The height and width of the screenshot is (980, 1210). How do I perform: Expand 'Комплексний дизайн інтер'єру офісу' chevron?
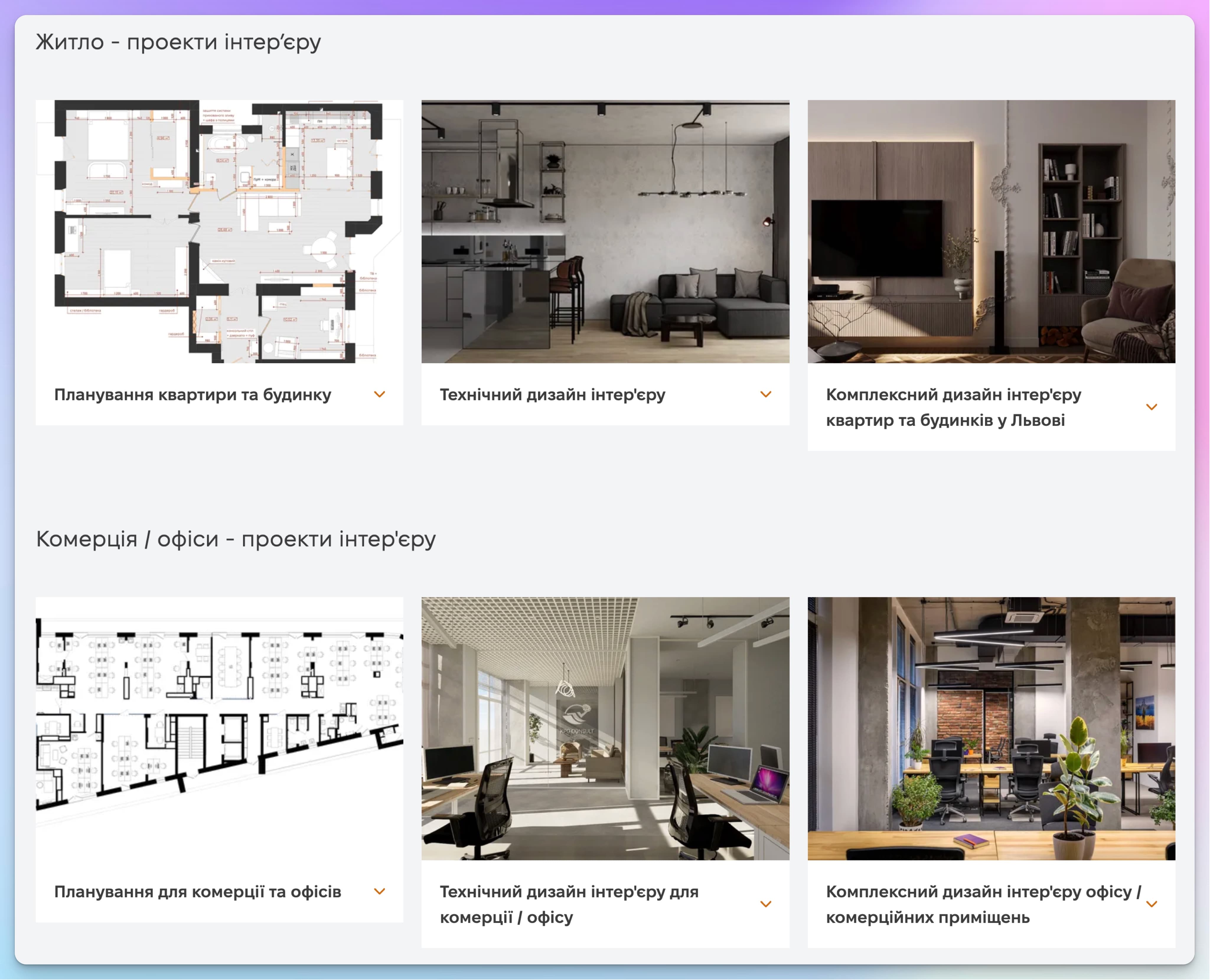(x=1151, y=904)
